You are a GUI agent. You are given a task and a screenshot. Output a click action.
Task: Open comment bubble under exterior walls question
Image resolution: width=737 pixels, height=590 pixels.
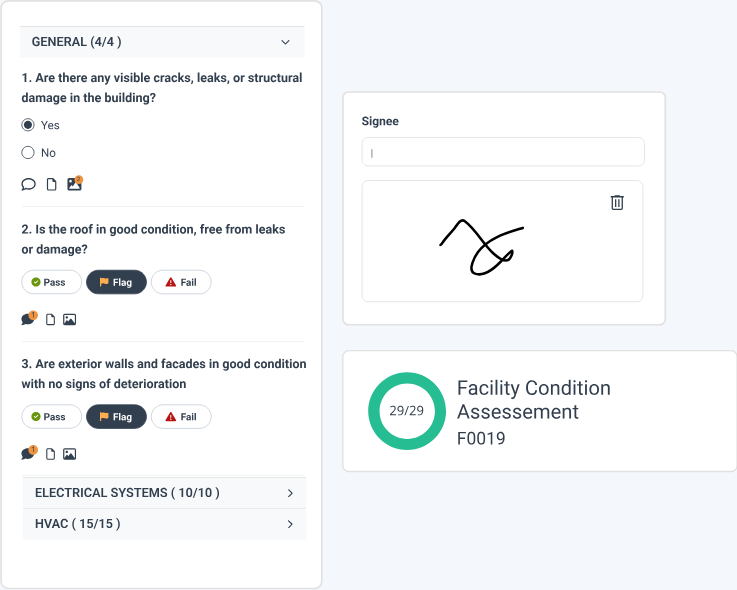point(28,453)
